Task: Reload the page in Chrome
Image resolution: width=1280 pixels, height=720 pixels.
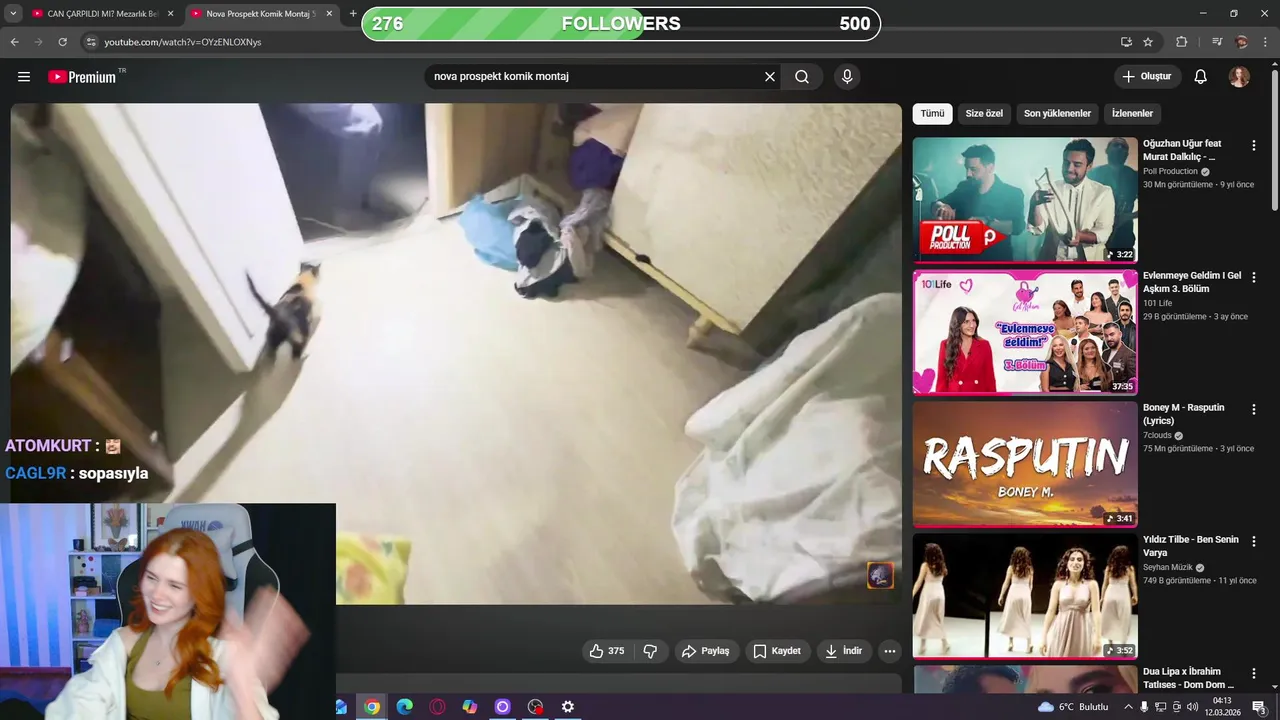Action: point(62,42)
